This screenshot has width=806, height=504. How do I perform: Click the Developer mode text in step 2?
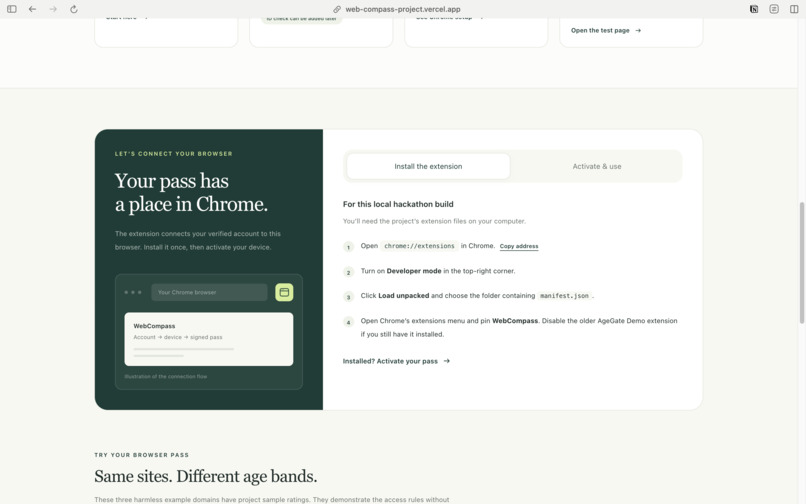coord(414,271)
